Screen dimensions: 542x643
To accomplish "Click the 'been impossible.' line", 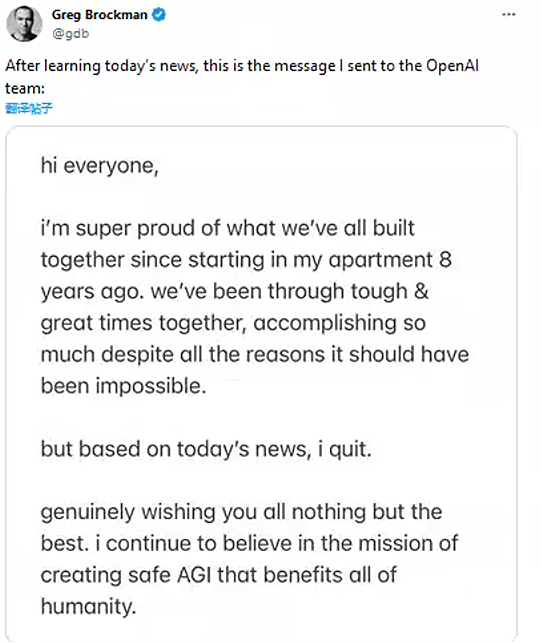I will (123, 386).
